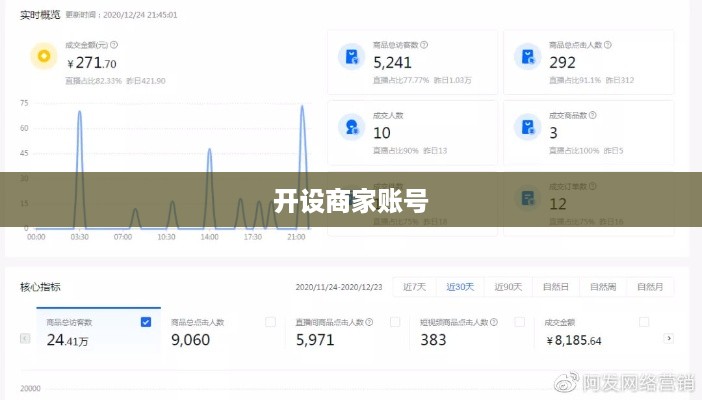Click the ¥8,185.64 成交金额 value
This screenshot has width=702, height=400.
574,341
